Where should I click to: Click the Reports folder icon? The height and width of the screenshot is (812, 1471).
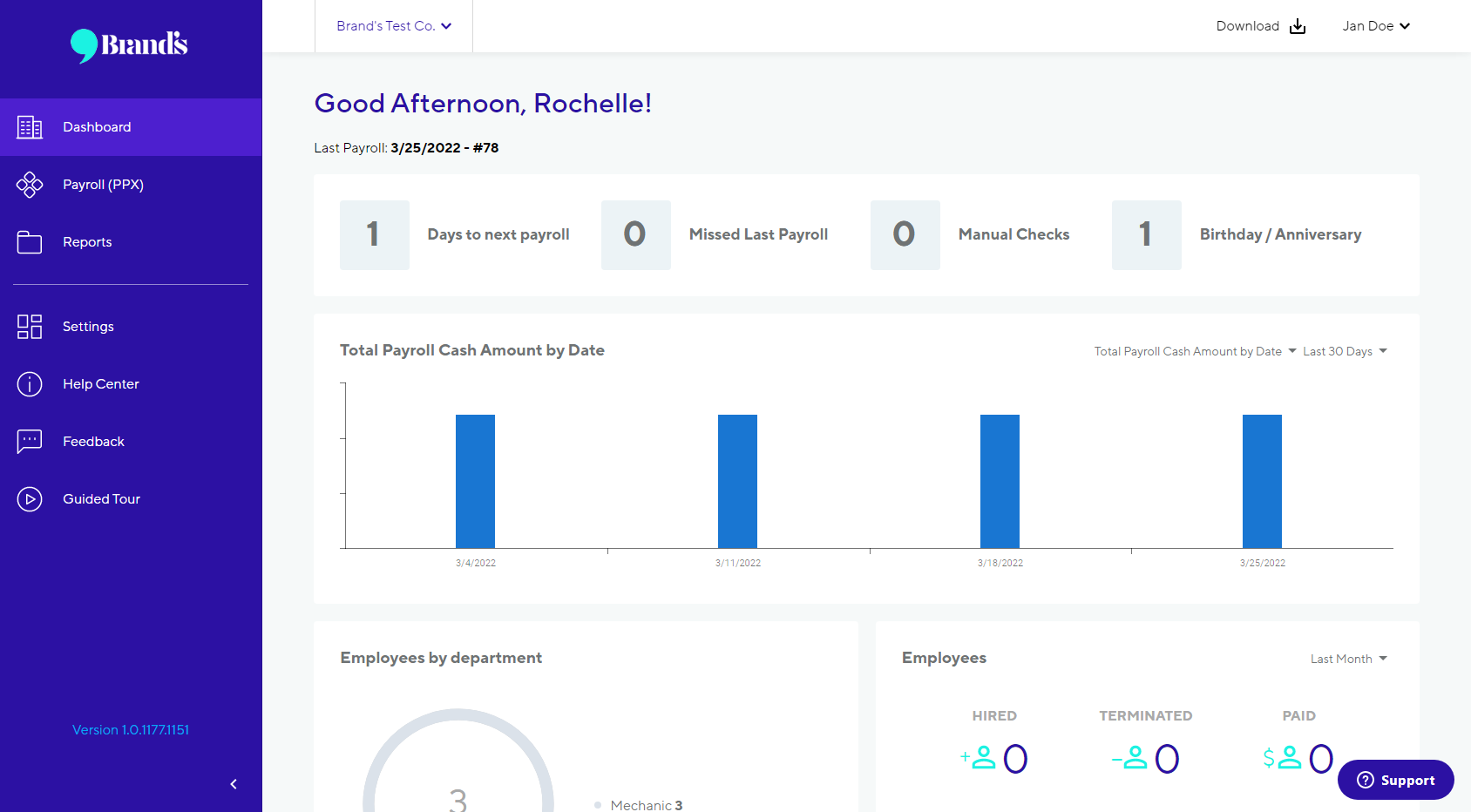pos(30,242)
